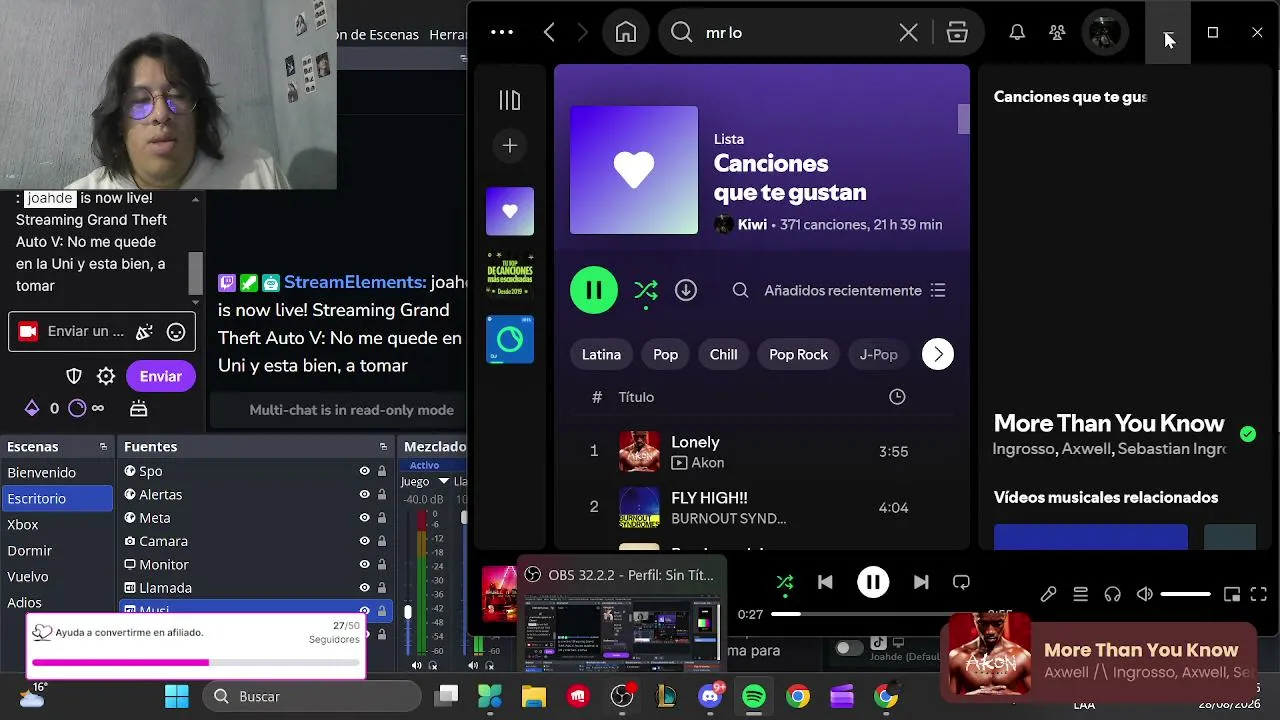Open the Spotify miniplayer
This screenshot has height=720, width=1280.
tap(1232, 594)
